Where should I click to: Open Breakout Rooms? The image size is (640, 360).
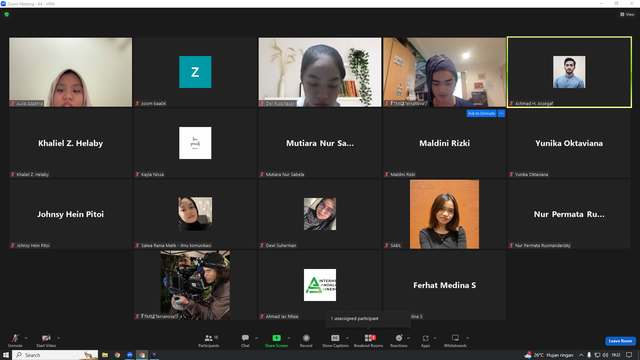368,340
